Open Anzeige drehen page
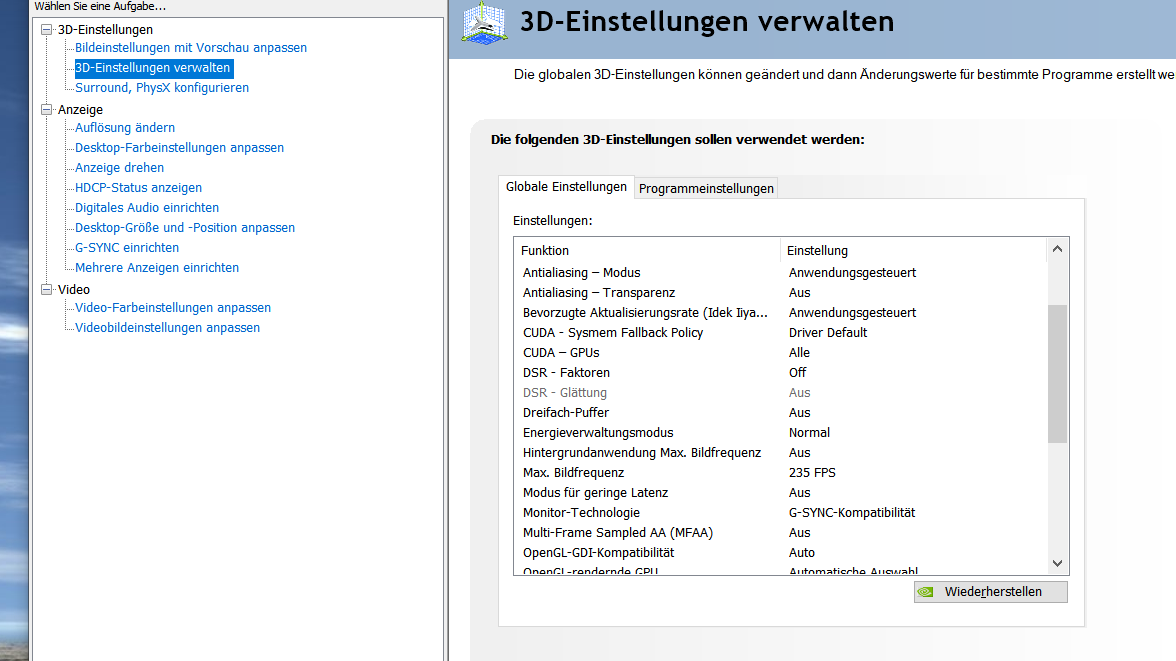The width and height of the screenshot is (1176, 661). pyautogui.click(x=119, y=168)
